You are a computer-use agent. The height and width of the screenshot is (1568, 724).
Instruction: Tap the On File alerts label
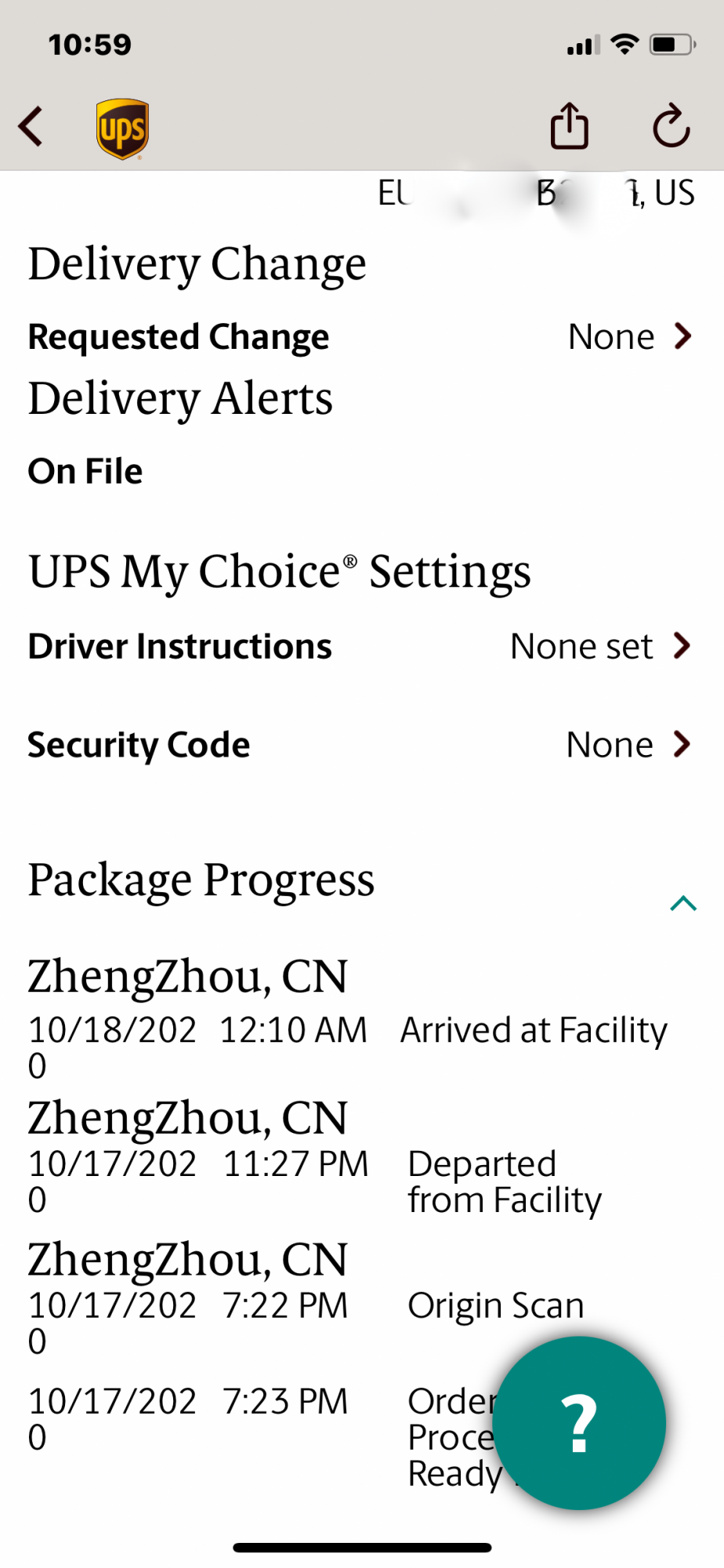coord(85,471)
